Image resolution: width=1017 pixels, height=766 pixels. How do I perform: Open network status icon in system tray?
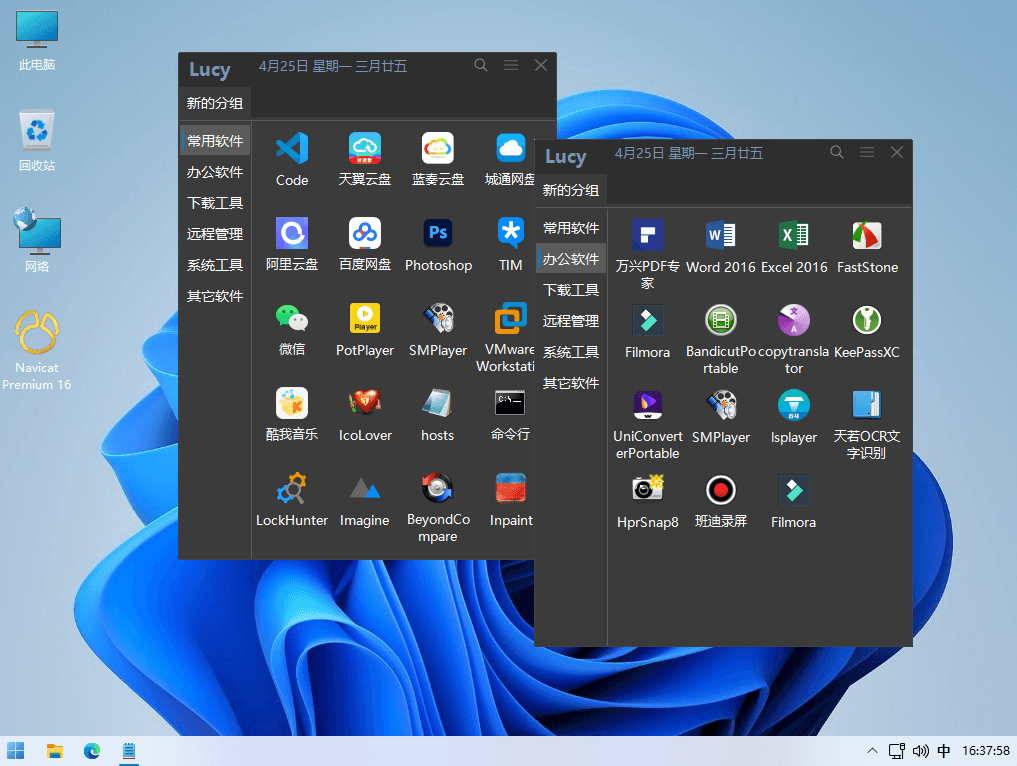pos(897,751)
